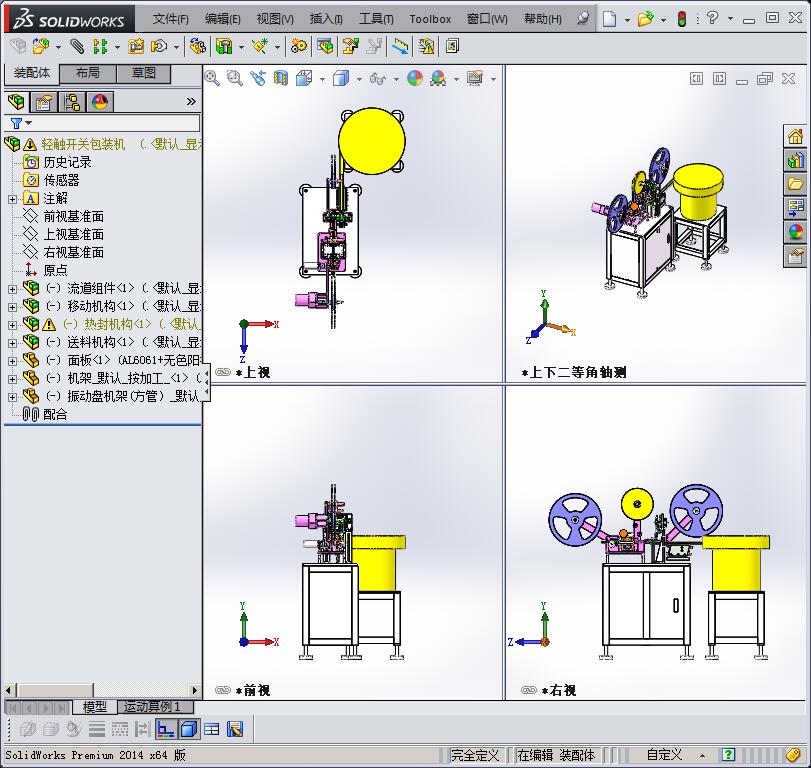This screenshot has width=811, height=768.
Task: Click the 自定义 units status bar button
Action: (x=665, y=755)
